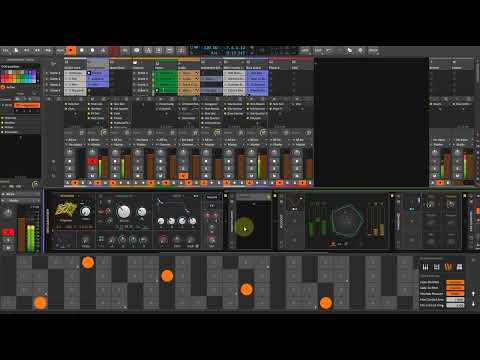This screenshot has height=360, width=480.
Task: Click the first orange setting button in the keyboard panel
Action: [455, 282]
